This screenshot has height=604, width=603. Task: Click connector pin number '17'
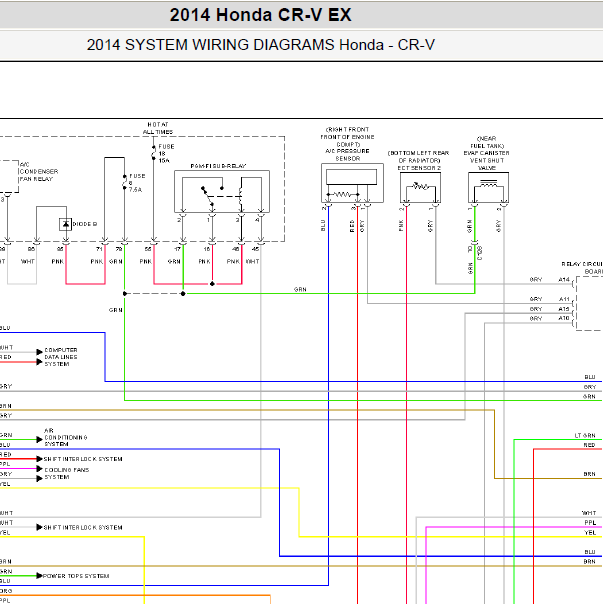177,249
